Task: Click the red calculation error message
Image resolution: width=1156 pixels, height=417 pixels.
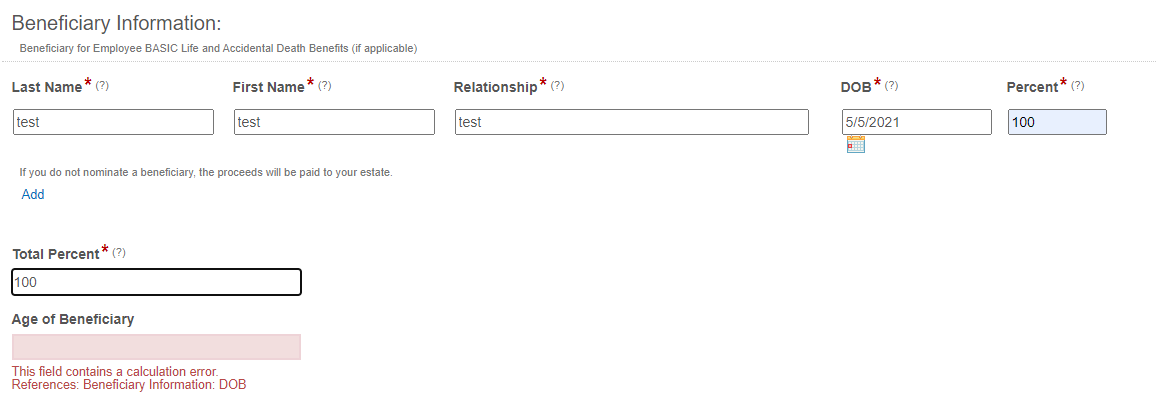Action: click(x=129, y=378)
